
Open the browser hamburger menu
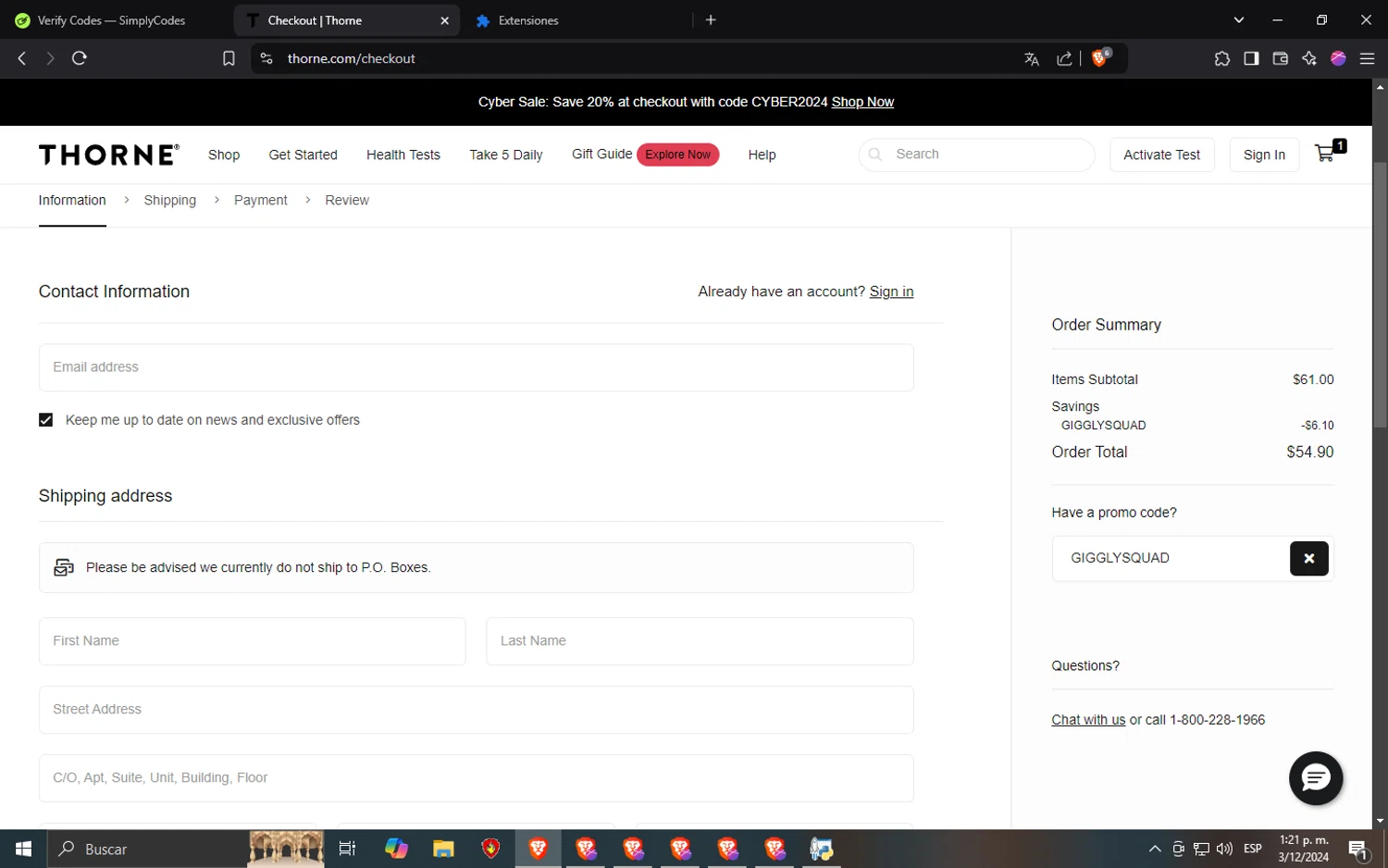[x=1367, y=58]
